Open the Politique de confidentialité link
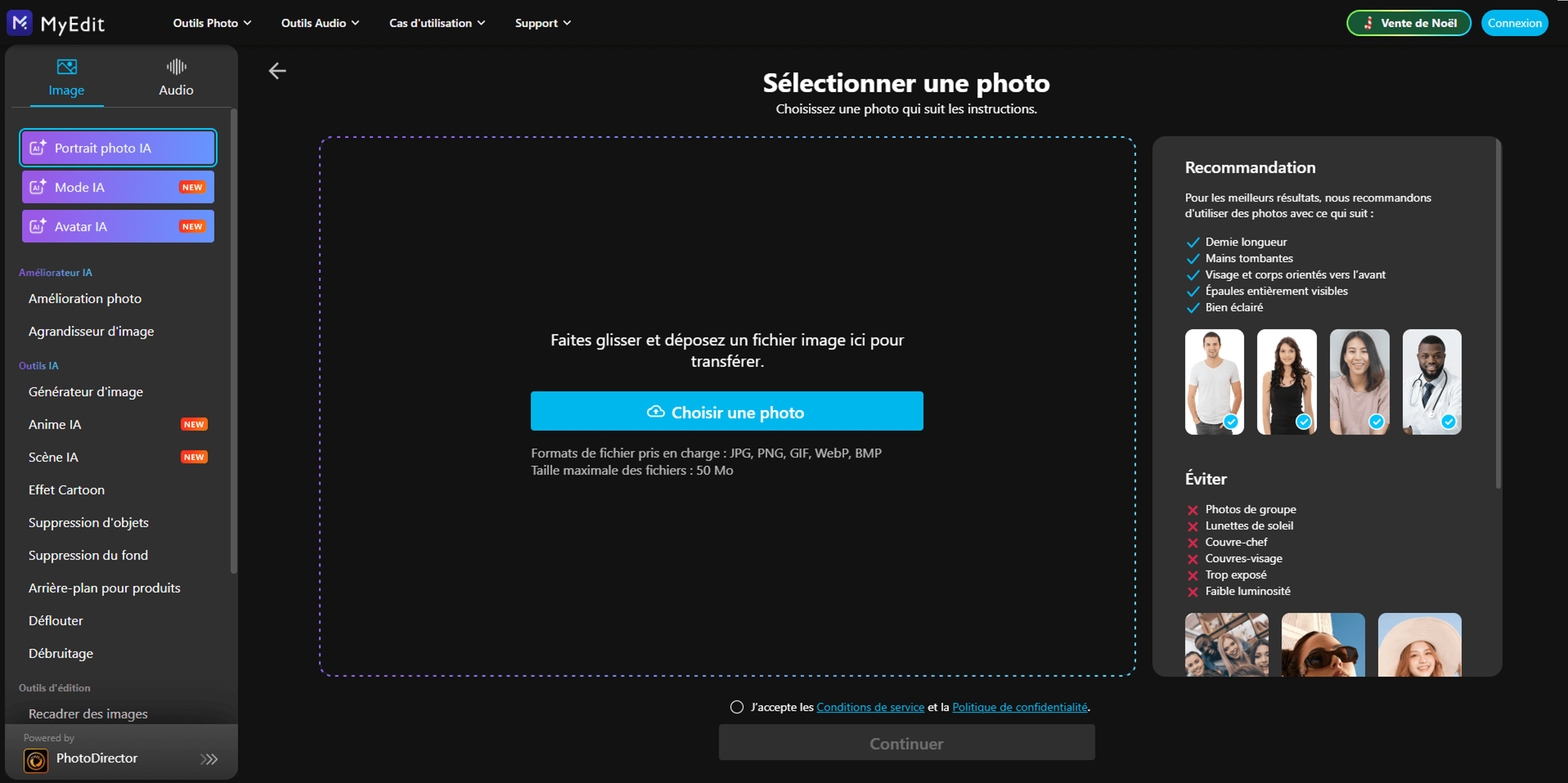This screenshot has width=1568, height=783. 1020,707
